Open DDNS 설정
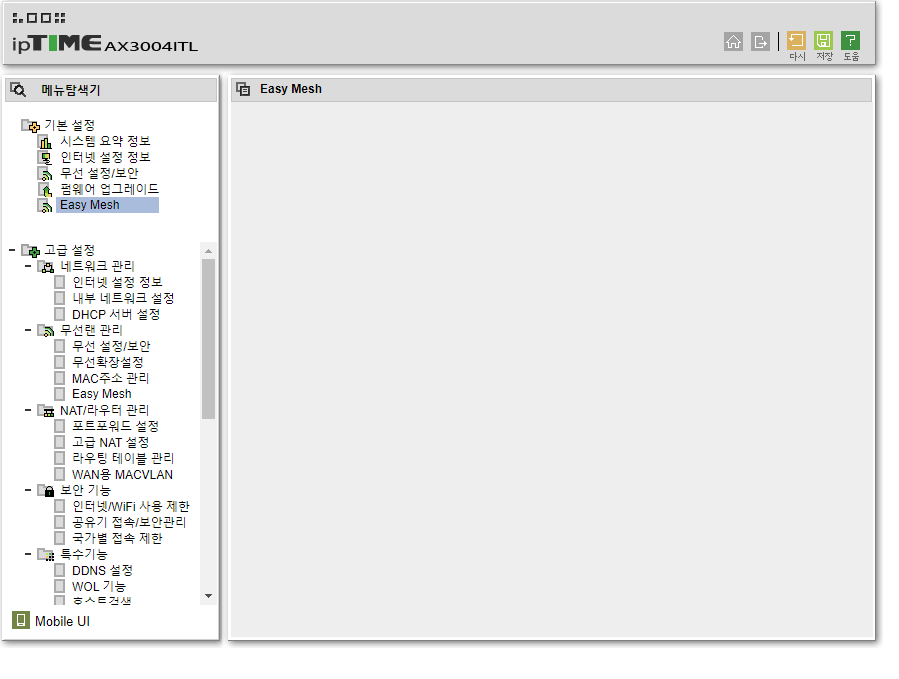The height and width of the screenshot is (679, 899). point(102,570)
